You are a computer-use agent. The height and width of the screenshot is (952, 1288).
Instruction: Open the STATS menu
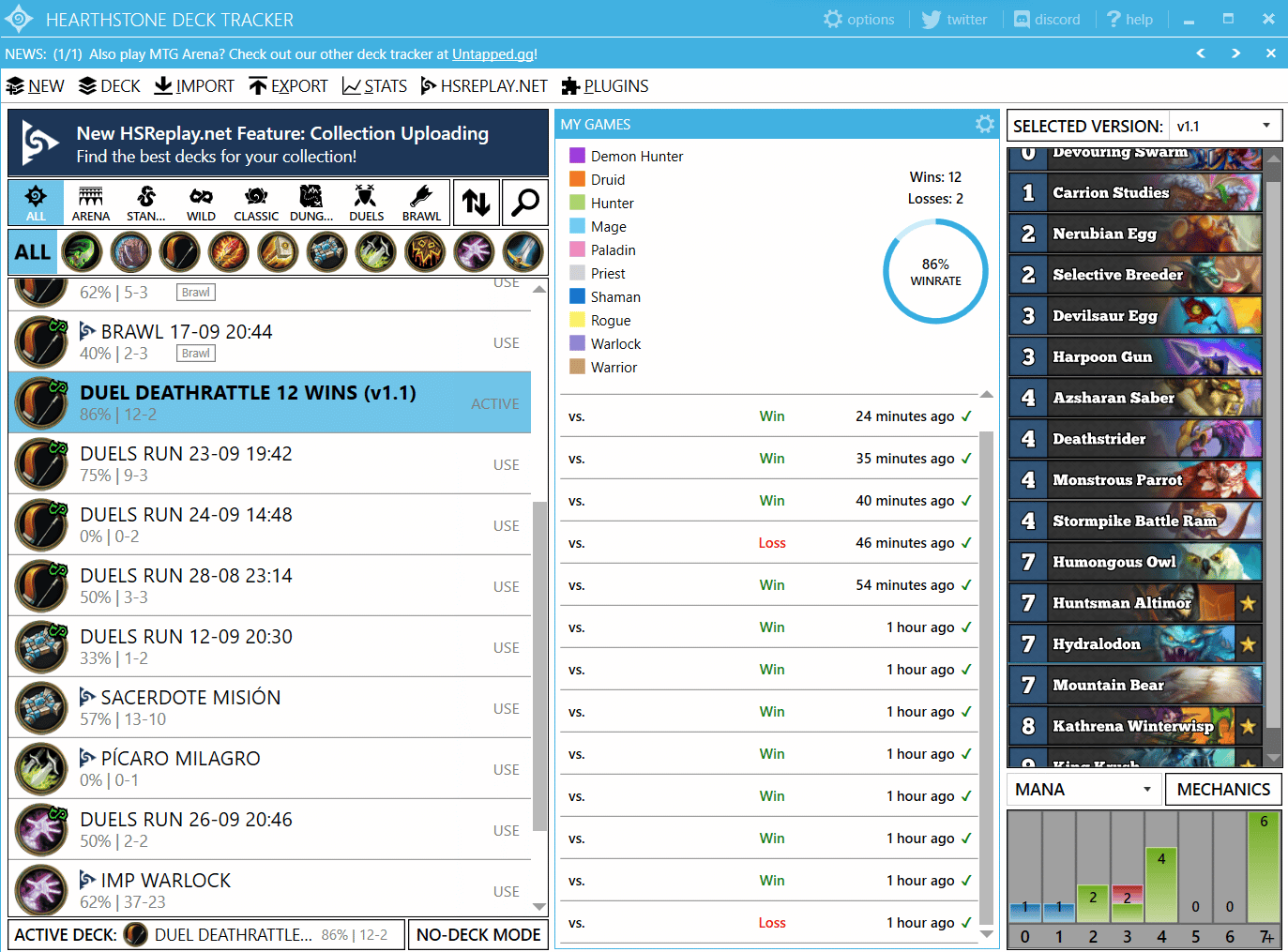click(374, 86)
